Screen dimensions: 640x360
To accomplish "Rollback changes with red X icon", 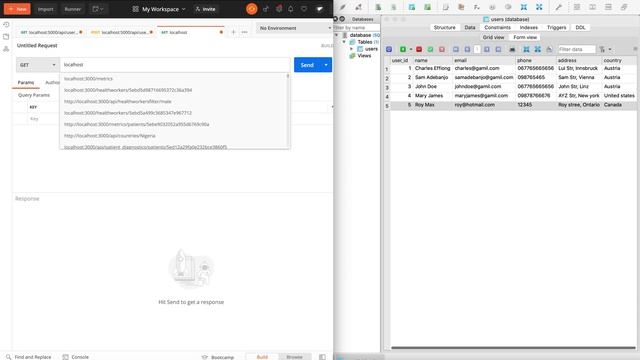I will pyautogui.click(x=442, y=49).
